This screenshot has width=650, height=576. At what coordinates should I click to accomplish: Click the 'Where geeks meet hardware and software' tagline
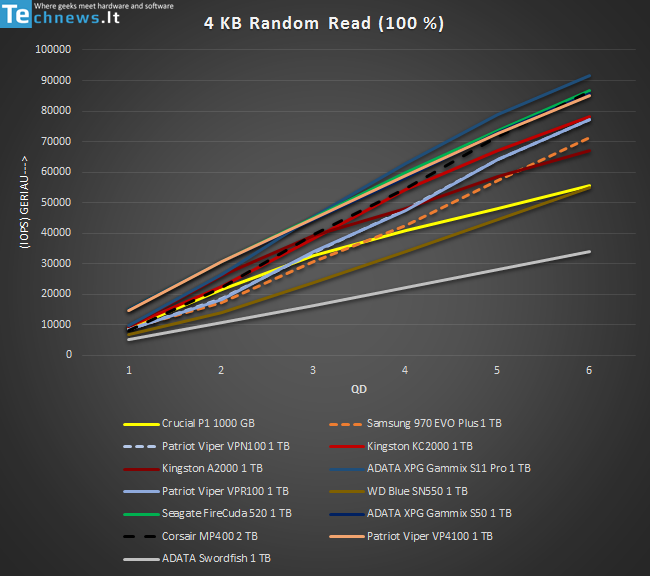pos(104,6)
